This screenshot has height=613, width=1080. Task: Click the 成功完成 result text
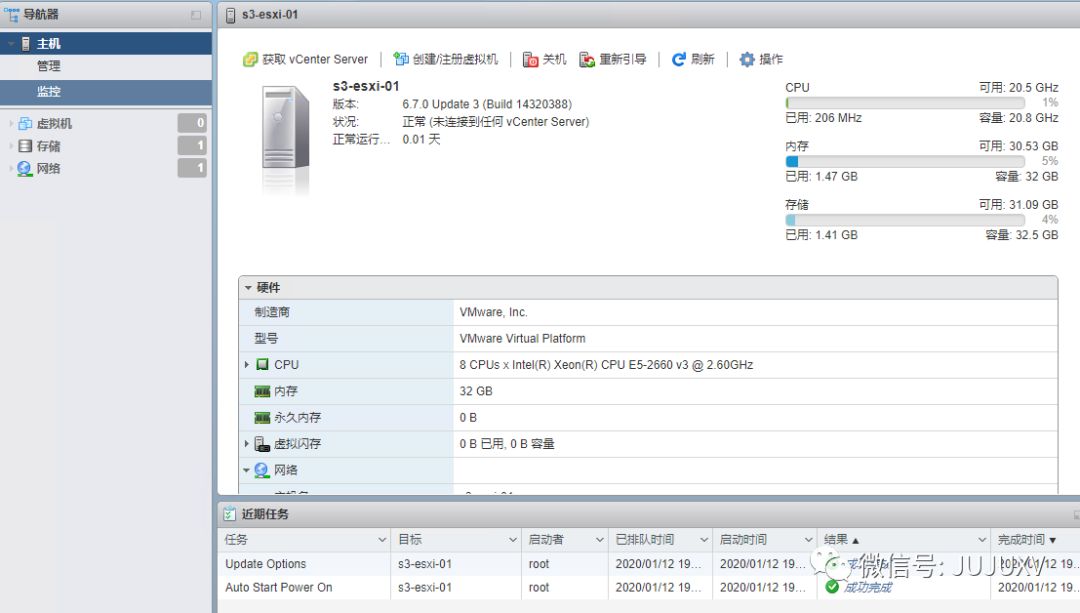(868, 588)
